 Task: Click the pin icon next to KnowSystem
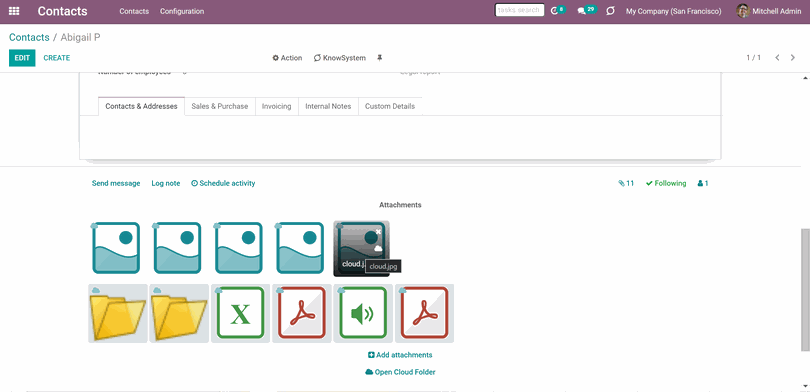coord(380,58)
